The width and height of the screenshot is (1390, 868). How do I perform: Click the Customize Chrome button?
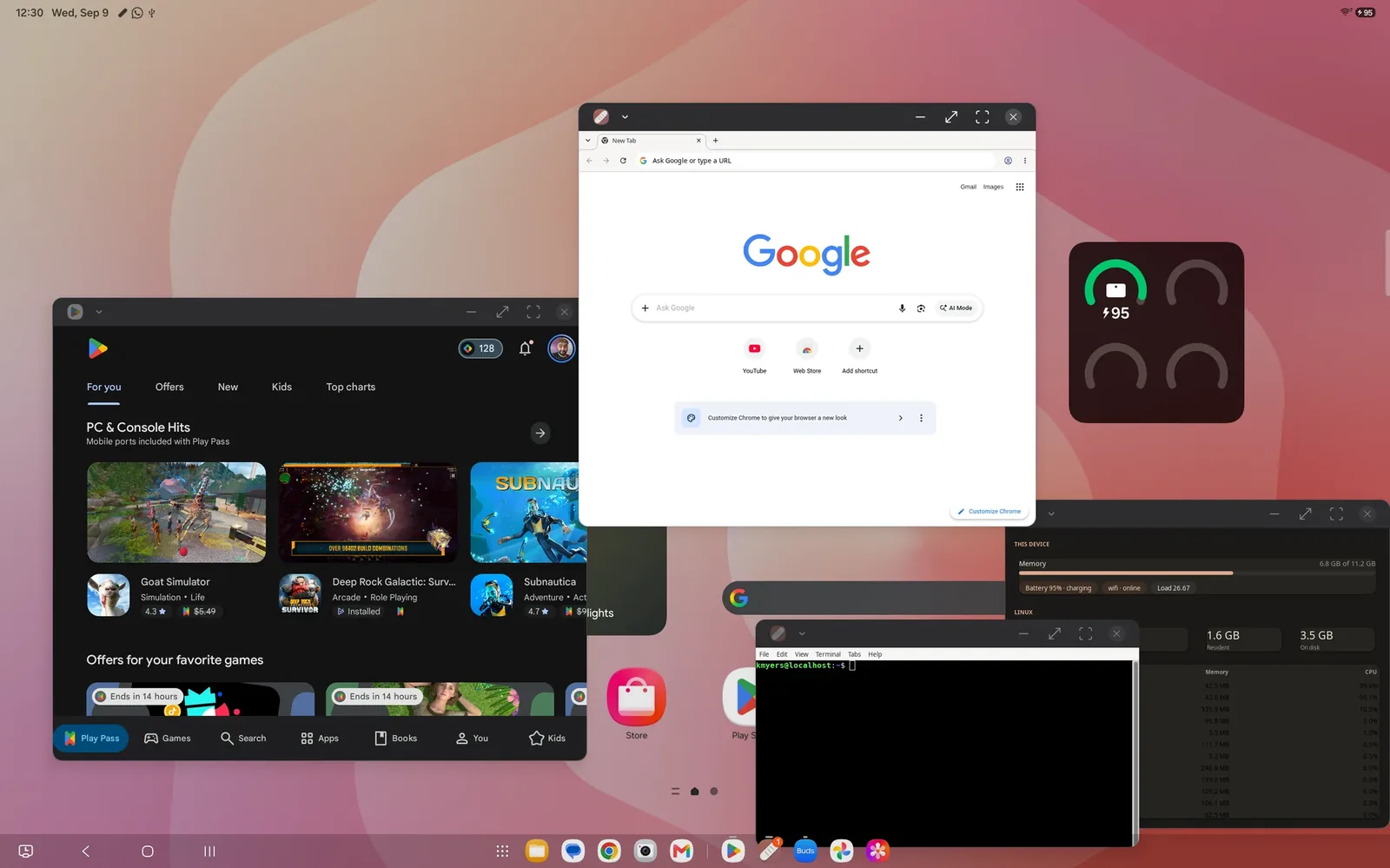pyautogui.click(x=990, y=512)
